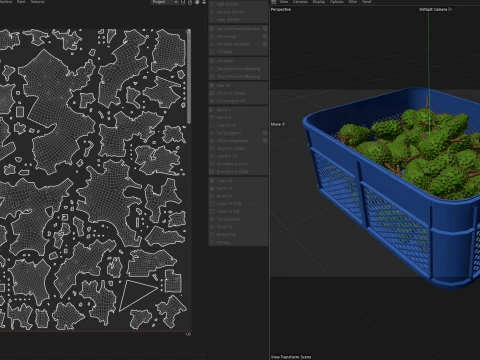Click the Store UV icon
Viewport: 480px width, 360px height.
point(212,227)
